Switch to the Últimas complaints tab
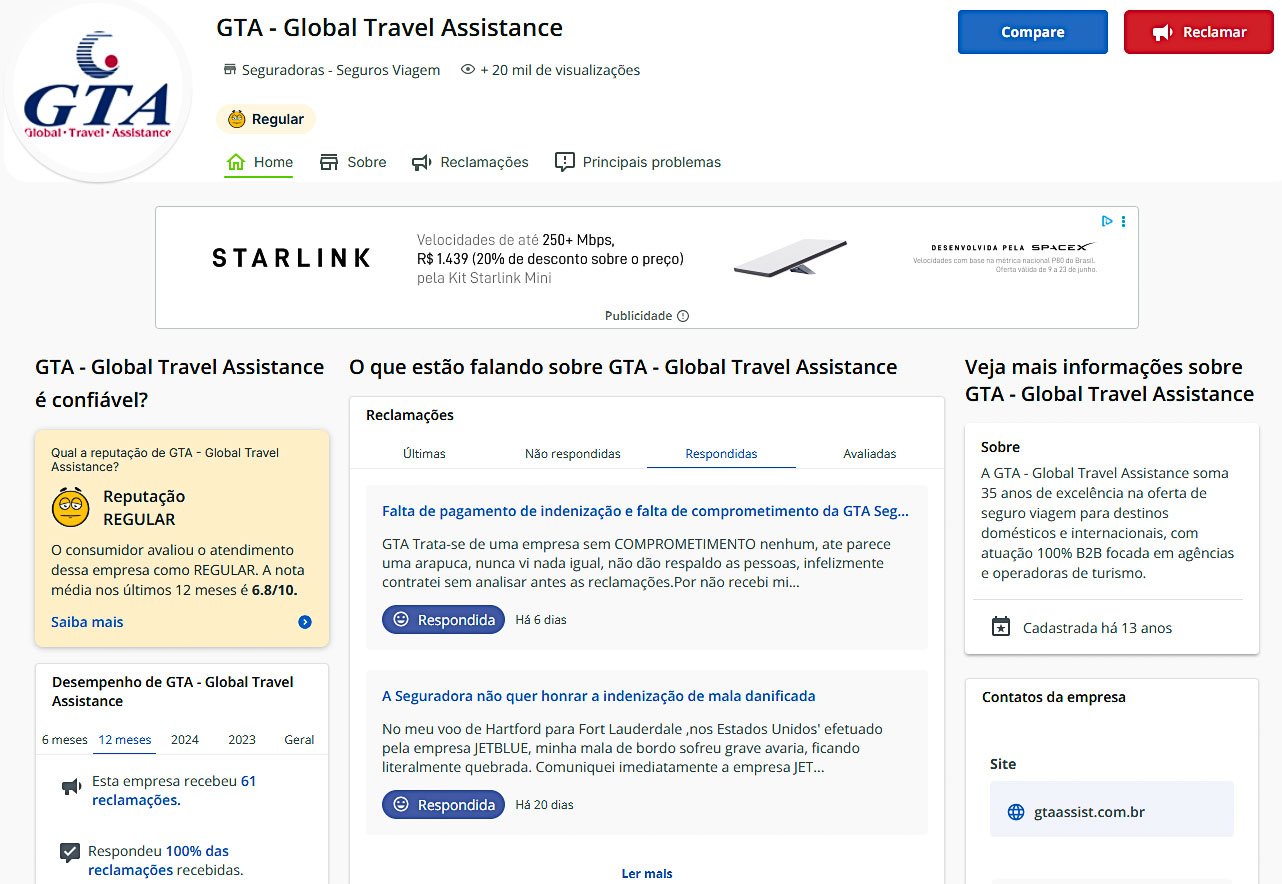Image resolution: width=1282 pixels, height=884 pixels. coord(424,454)
